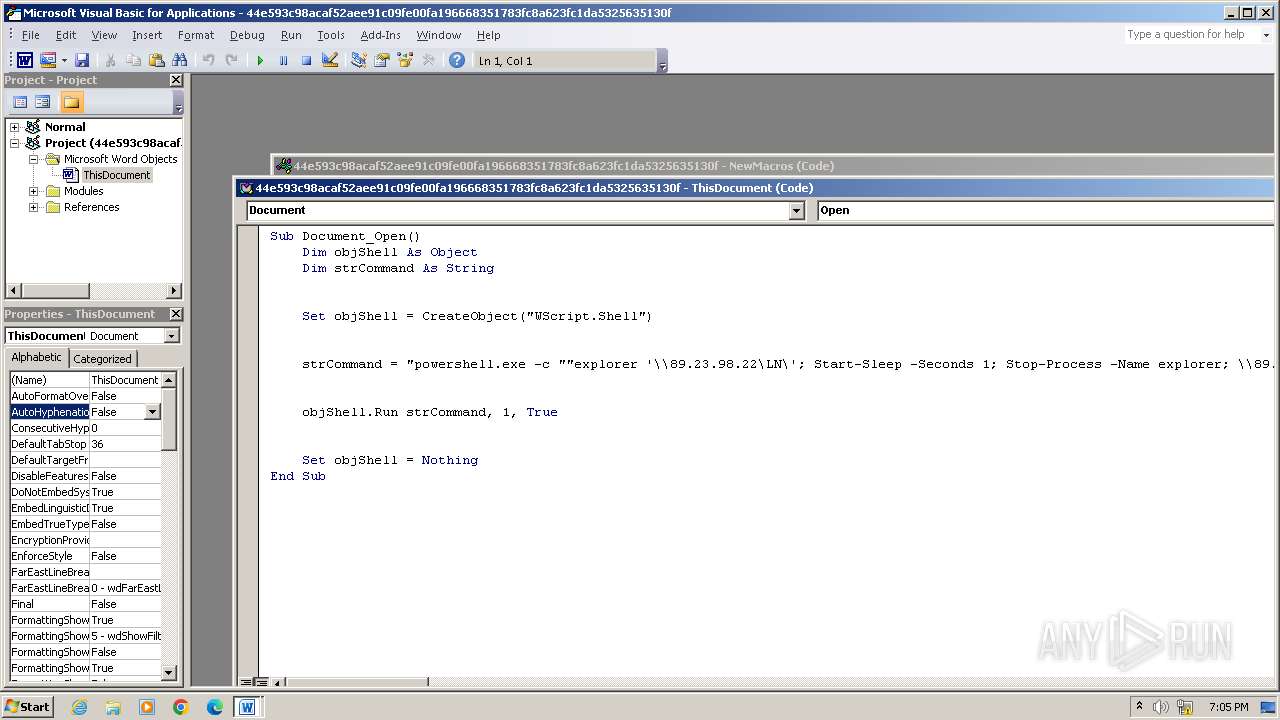
Task: Click the Windows Start button
Action: (28, 706)
